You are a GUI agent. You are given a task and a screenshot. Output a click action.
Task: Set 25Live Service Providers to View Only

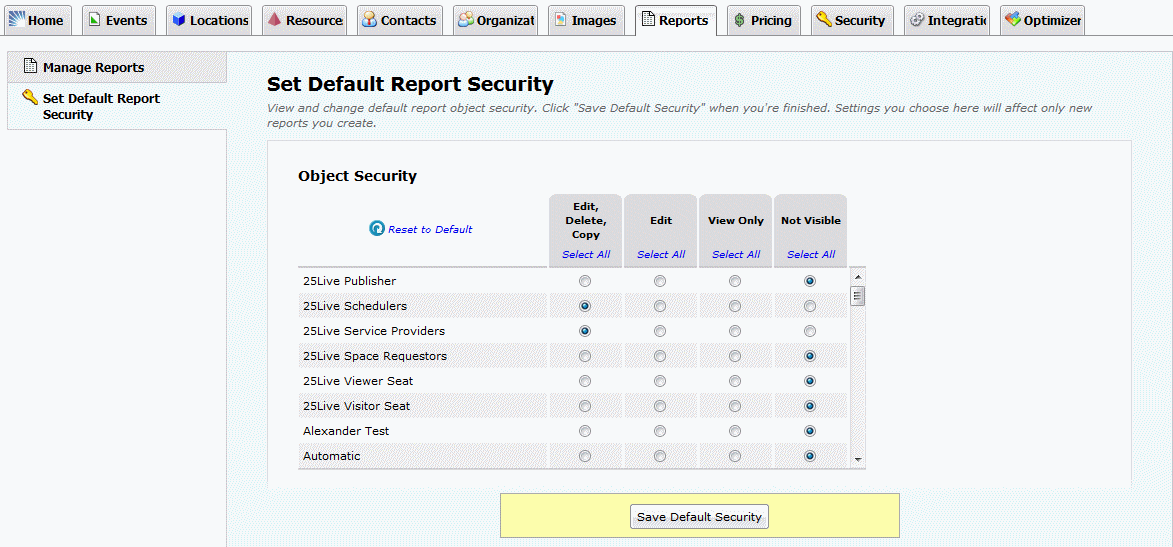click(x=735, y=331)
